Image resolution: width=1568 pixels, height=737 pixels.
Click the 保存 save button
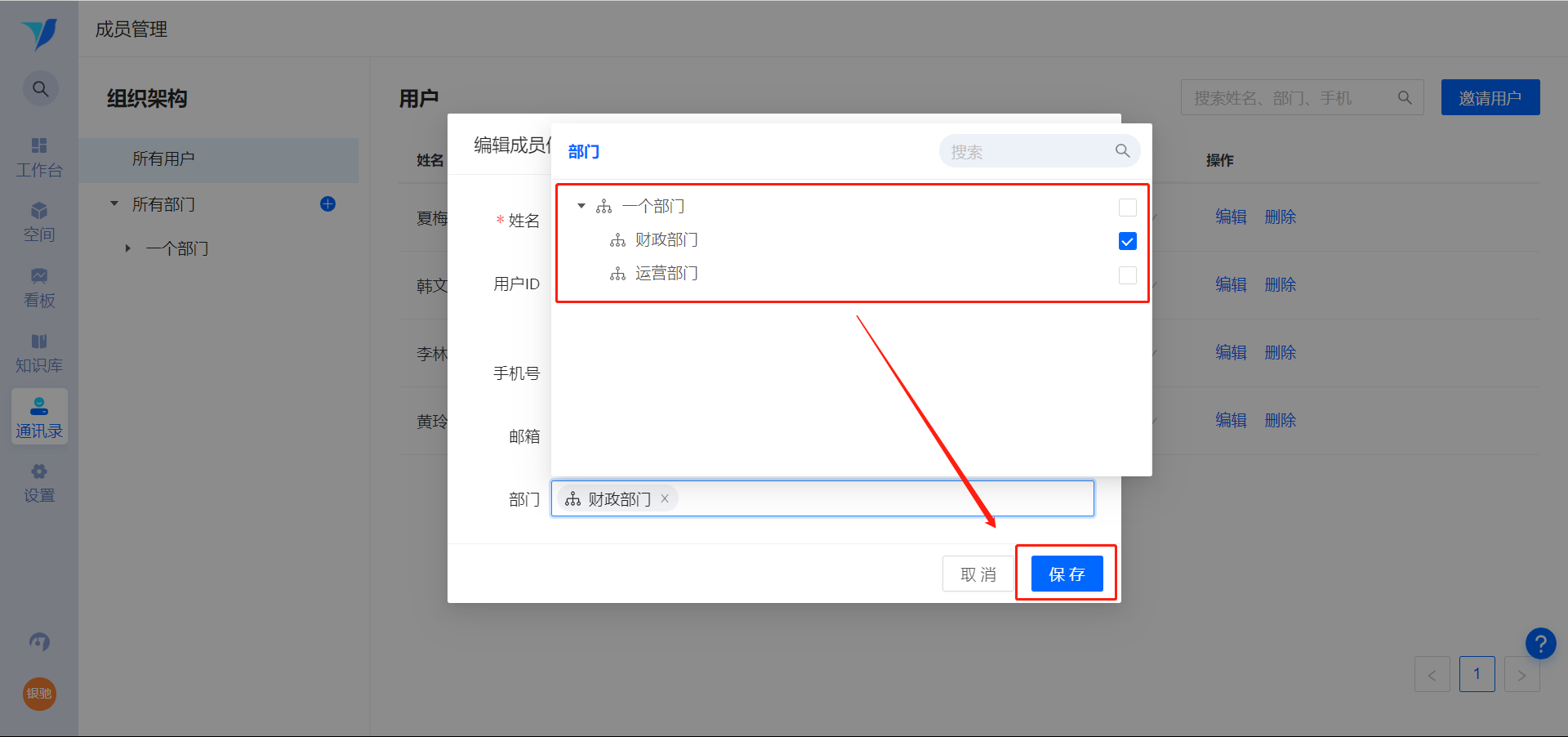(x=1067, y=574)
